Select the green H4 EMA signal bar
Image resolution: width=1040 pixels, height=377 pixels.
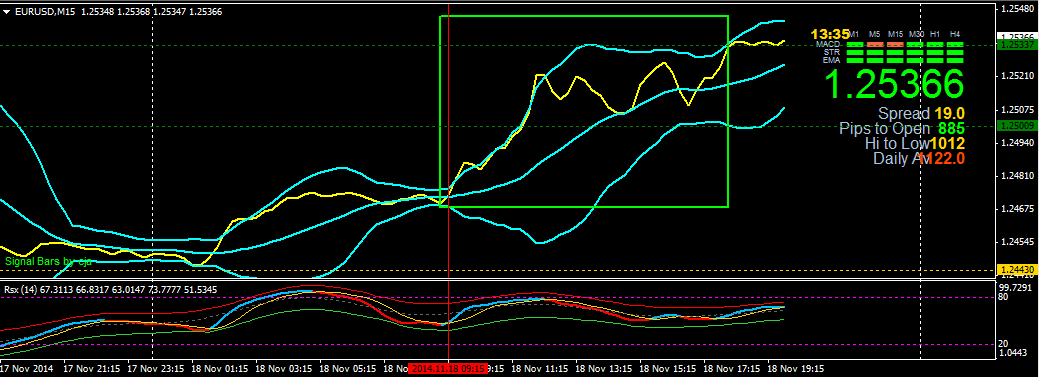[x=955, y=60]
